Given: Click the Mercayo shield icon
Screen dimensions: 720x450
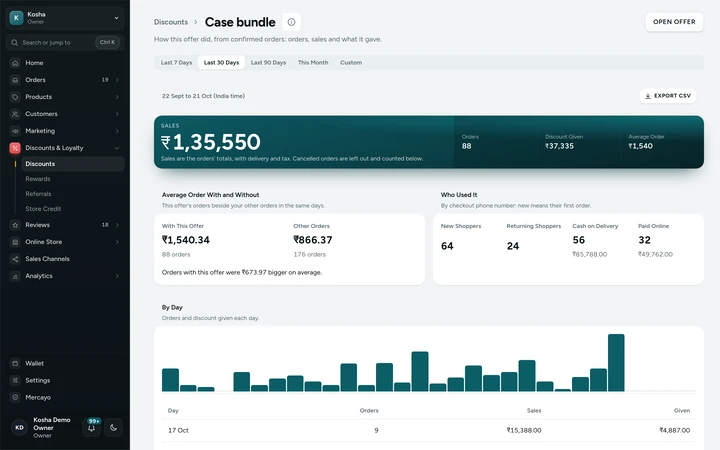Looking at the screenshot, I should pos(15,397).
